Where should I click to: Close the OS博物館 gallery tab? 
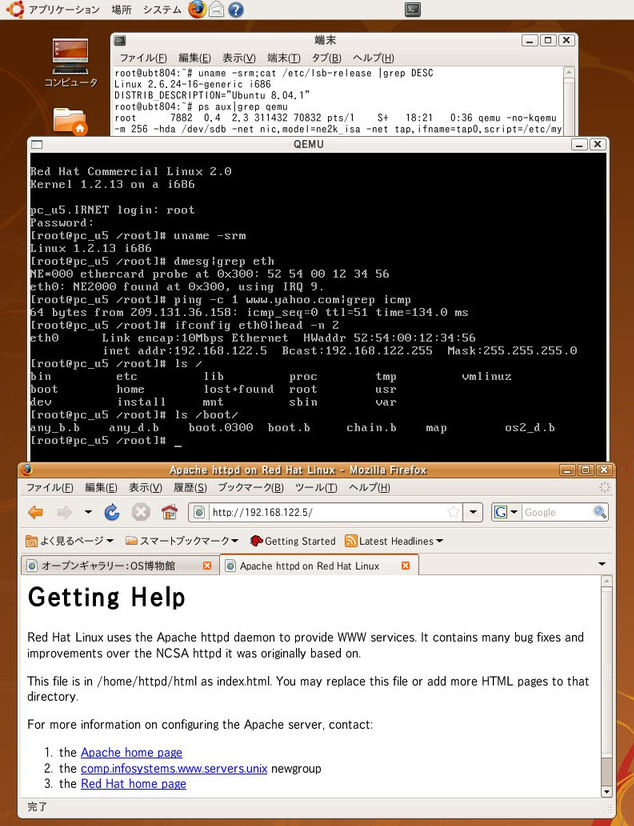pyautogui.click(x=207, y=565)
